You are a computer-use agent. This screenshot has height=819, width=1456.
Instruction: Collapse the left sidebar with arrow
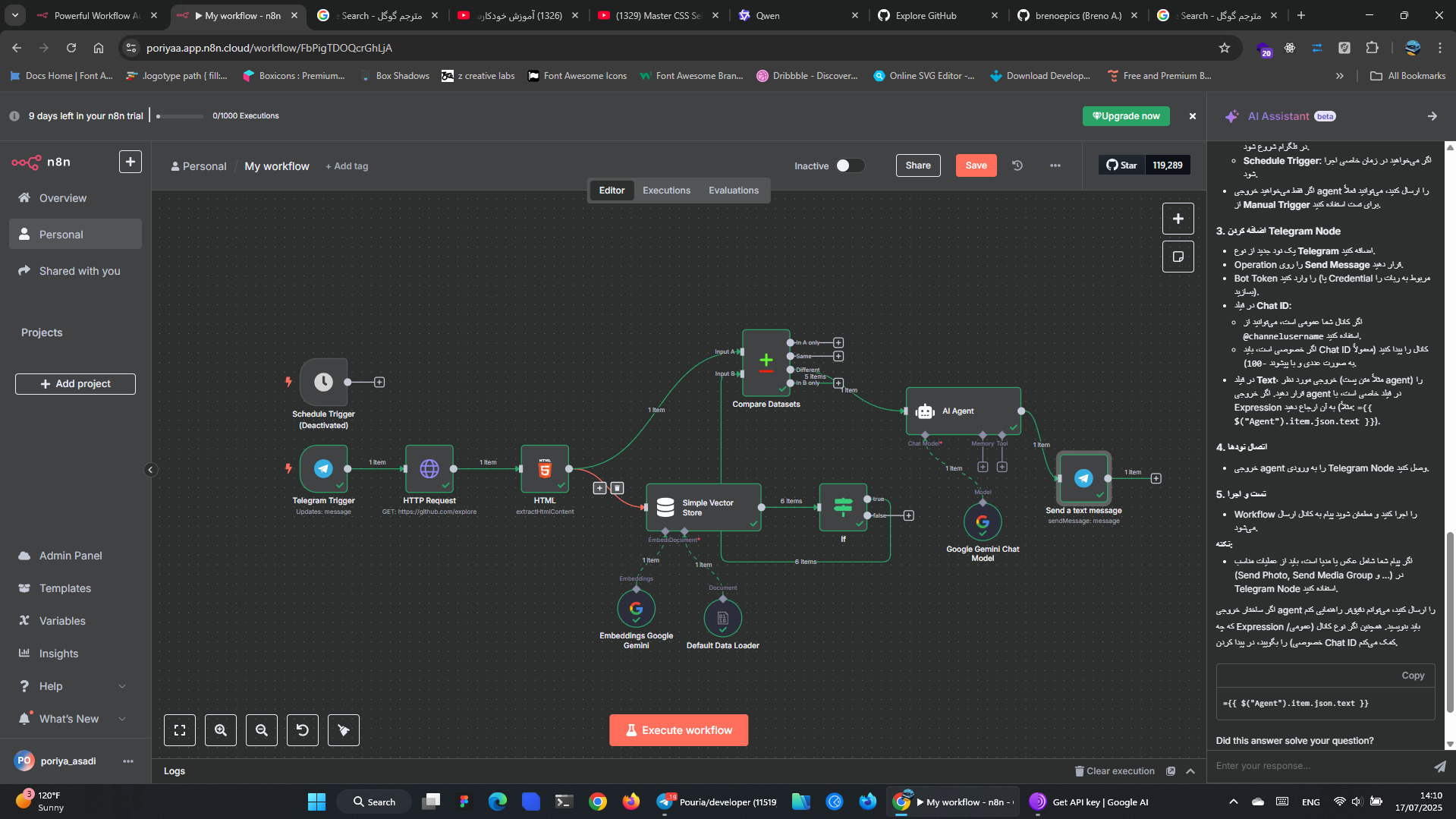150,470
